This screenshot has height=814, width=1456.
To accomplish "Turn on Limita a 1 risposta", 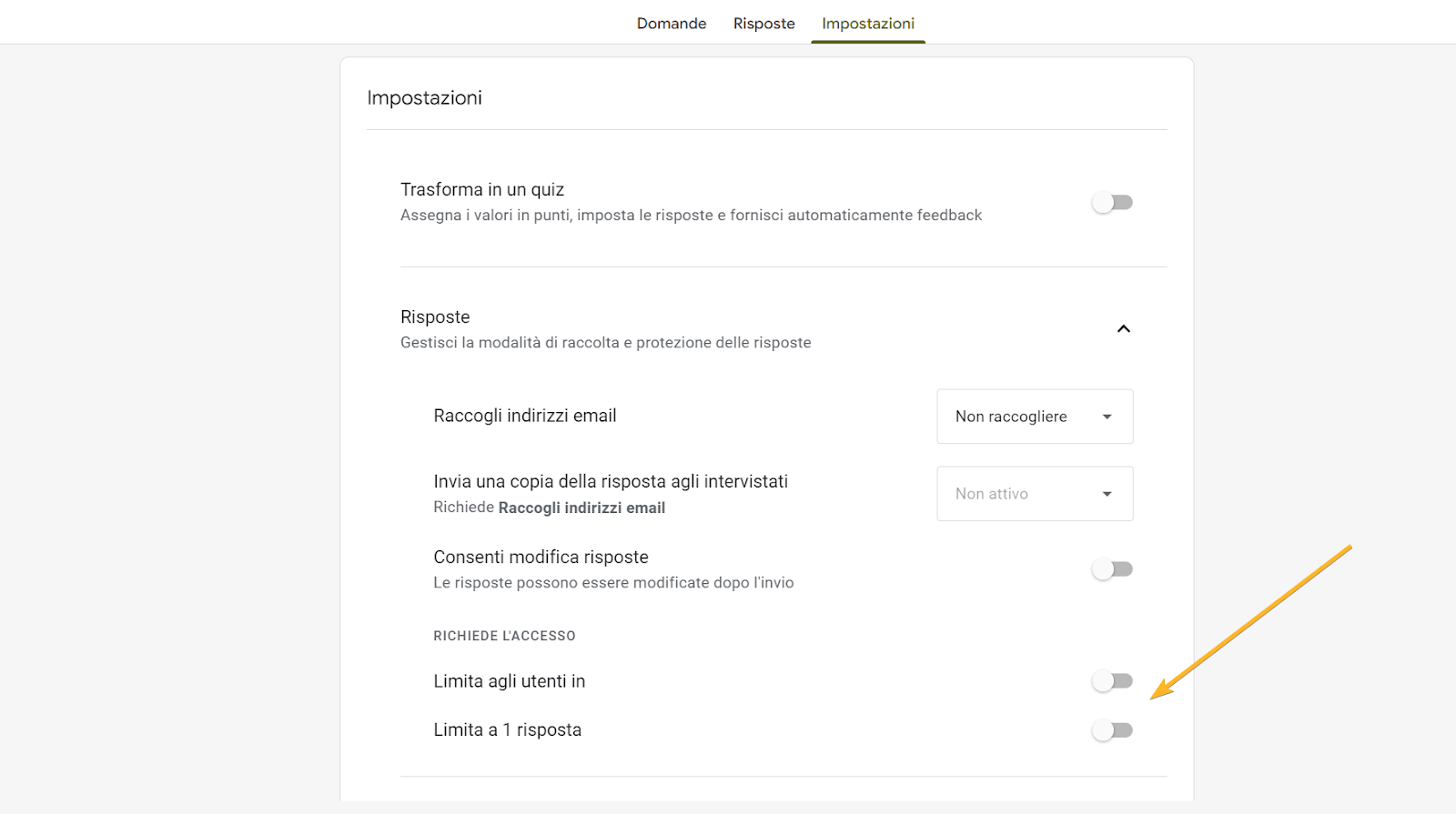I will 1112,730.
